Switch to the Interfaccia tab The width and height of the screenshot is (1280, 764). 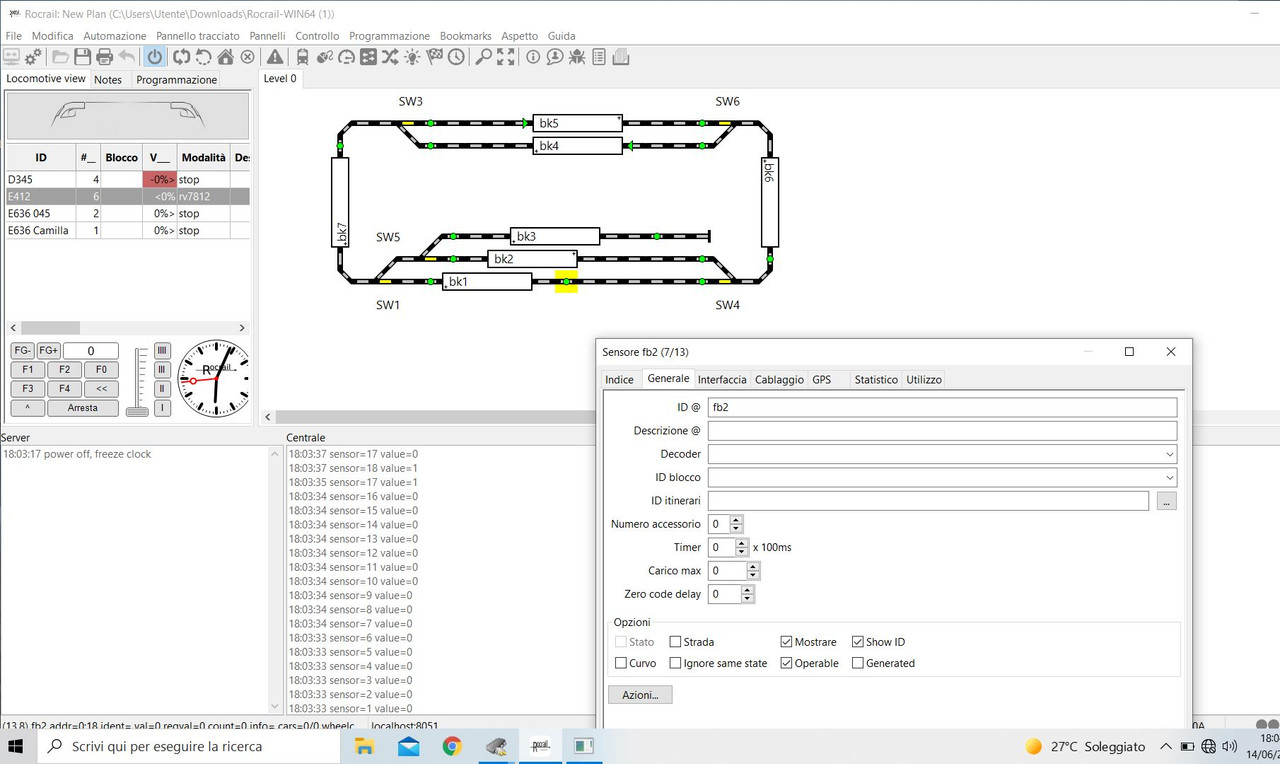(722, 380)
